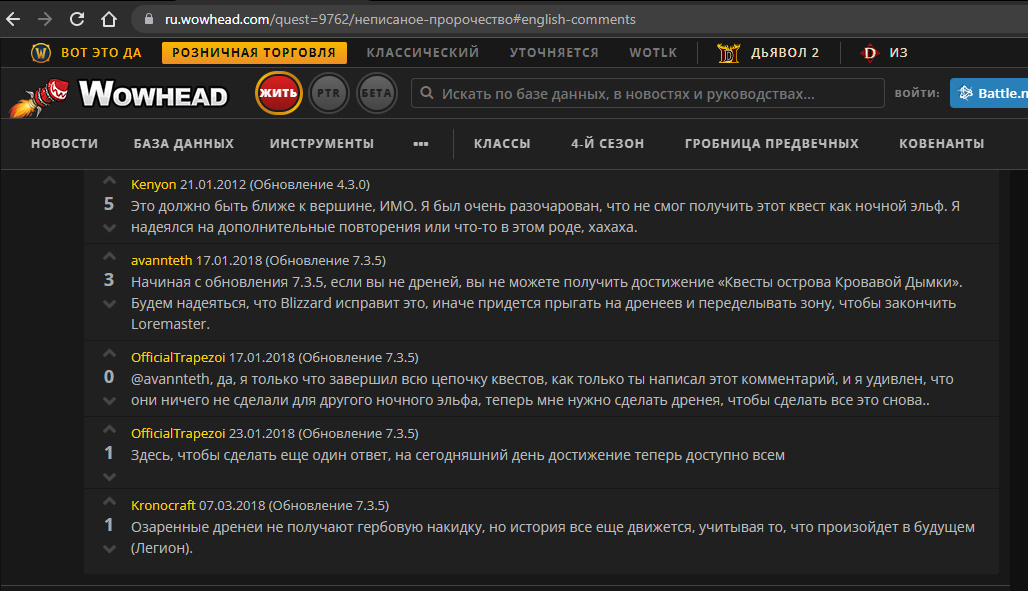Expand the Инструменты menu
The image size is (1028, 591).
[x=321, y=144]
